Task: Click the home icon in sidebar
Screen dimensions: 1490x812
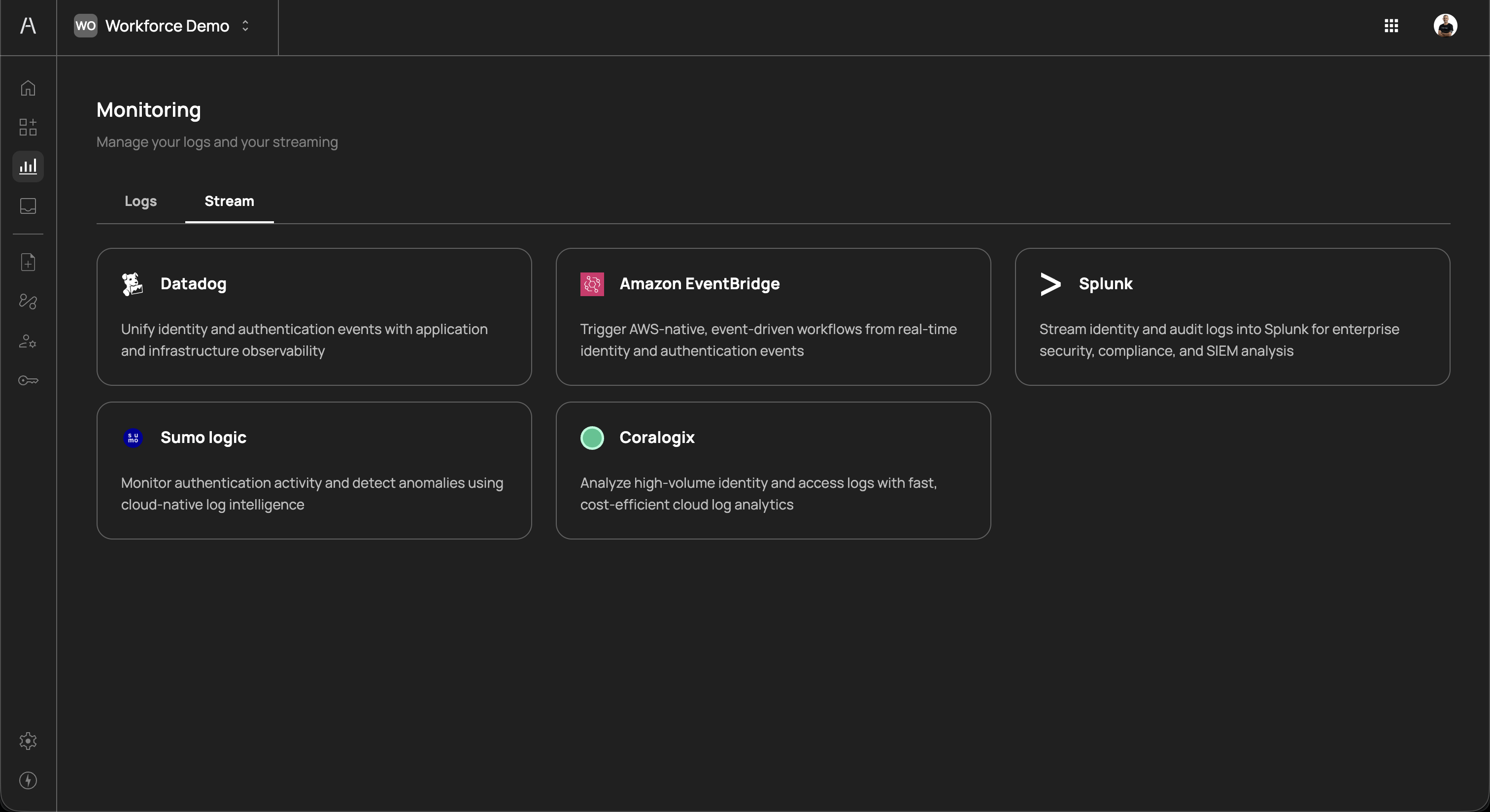Action: [x=28, y=88]
